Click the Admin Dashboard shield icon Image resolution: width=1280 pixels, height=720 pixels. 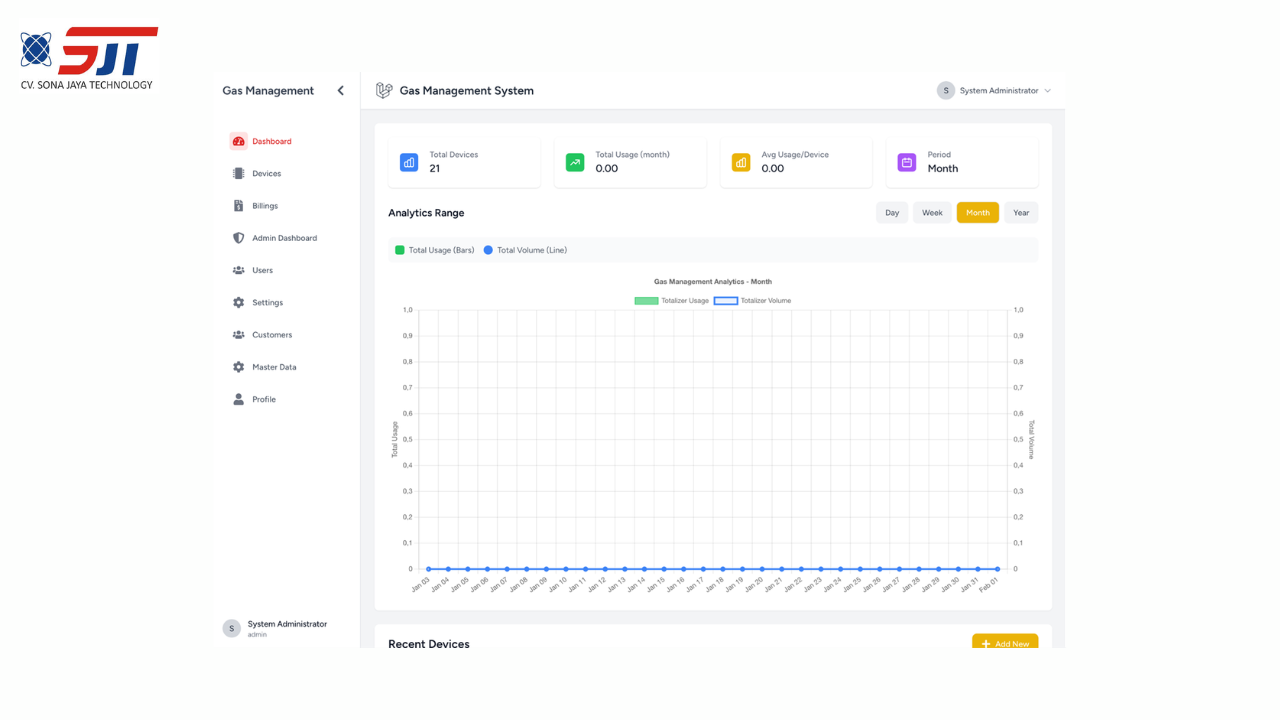(238, 238)
